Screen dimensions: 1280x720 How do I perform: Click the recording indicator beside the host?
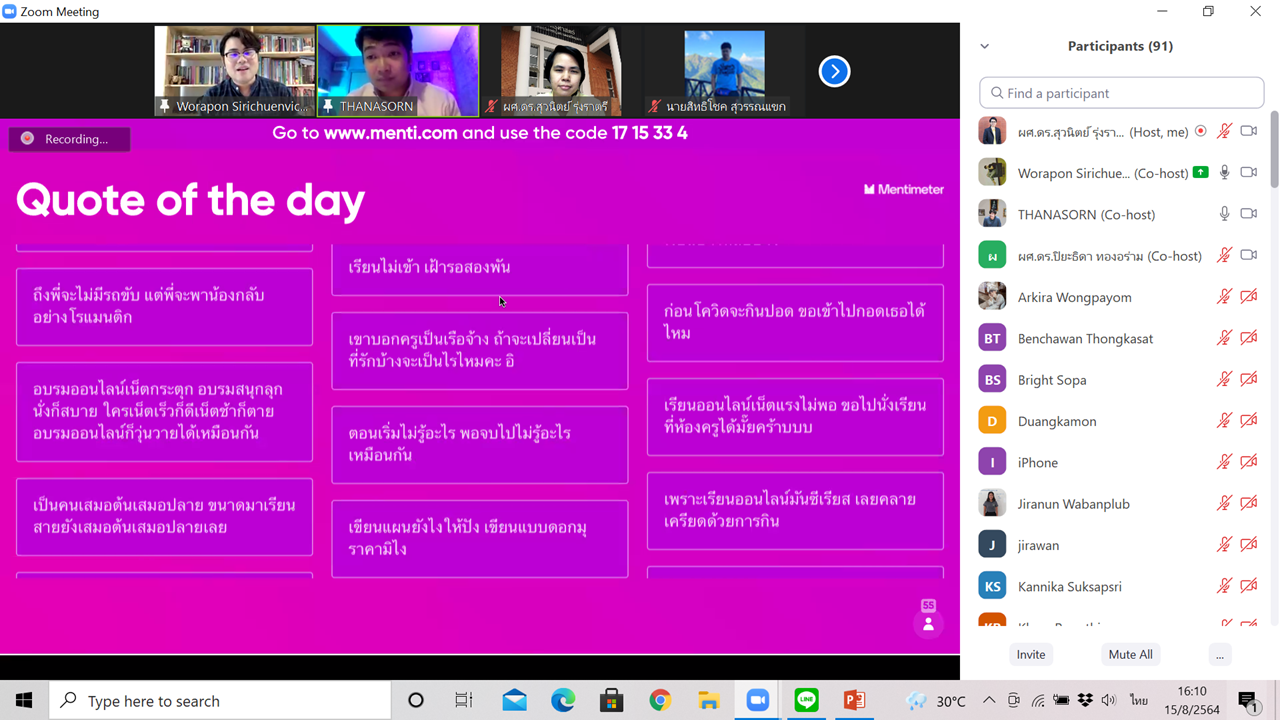pos(1201,131)
